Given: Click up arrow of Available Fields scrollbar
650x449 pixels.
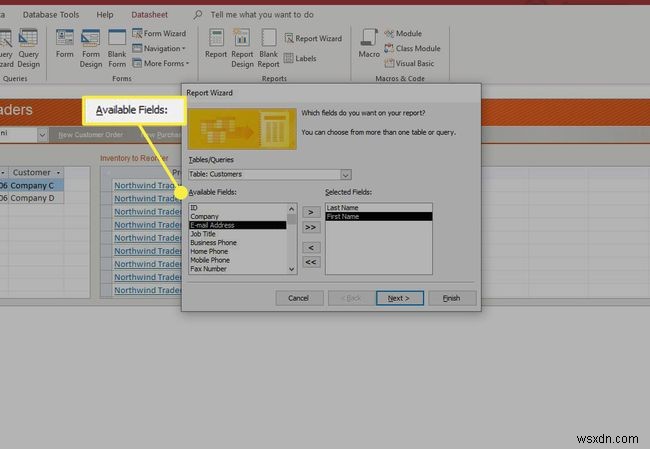Looking at the screenshot, I should pos(291,209).
